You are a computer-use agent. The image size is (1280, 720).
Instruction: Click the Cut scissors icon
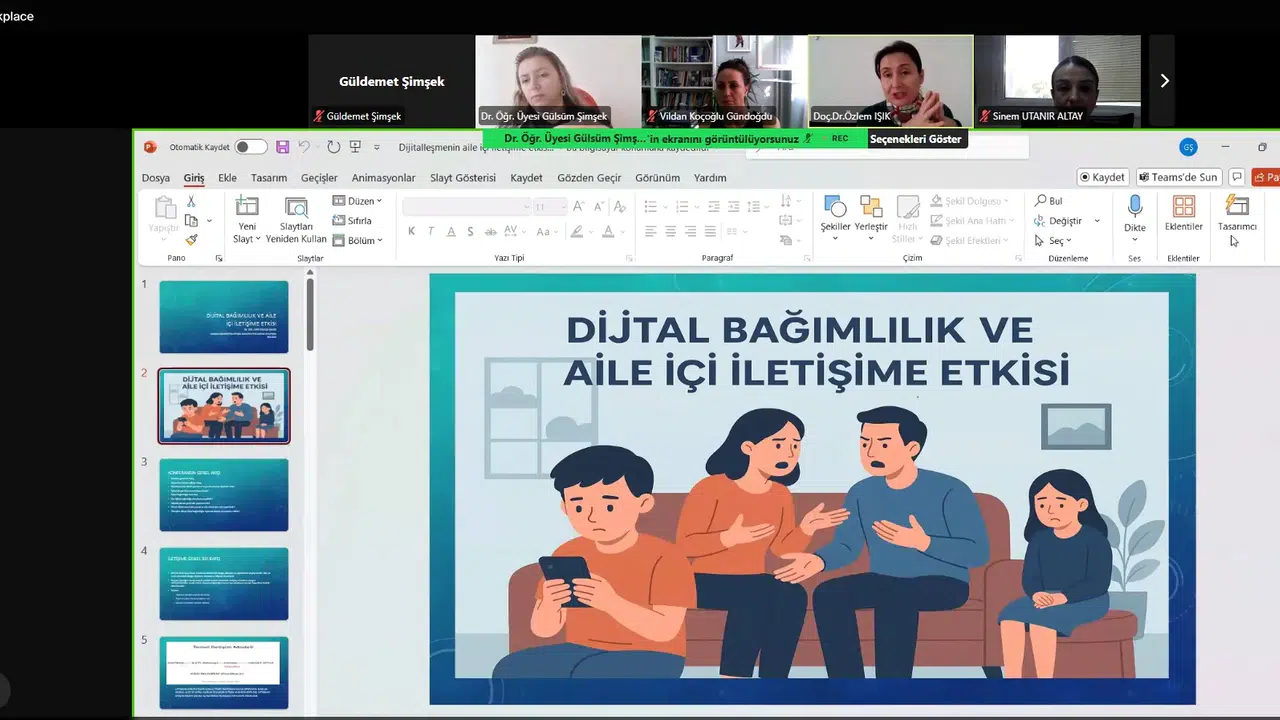pyautogui.click(x=191, y=202)
